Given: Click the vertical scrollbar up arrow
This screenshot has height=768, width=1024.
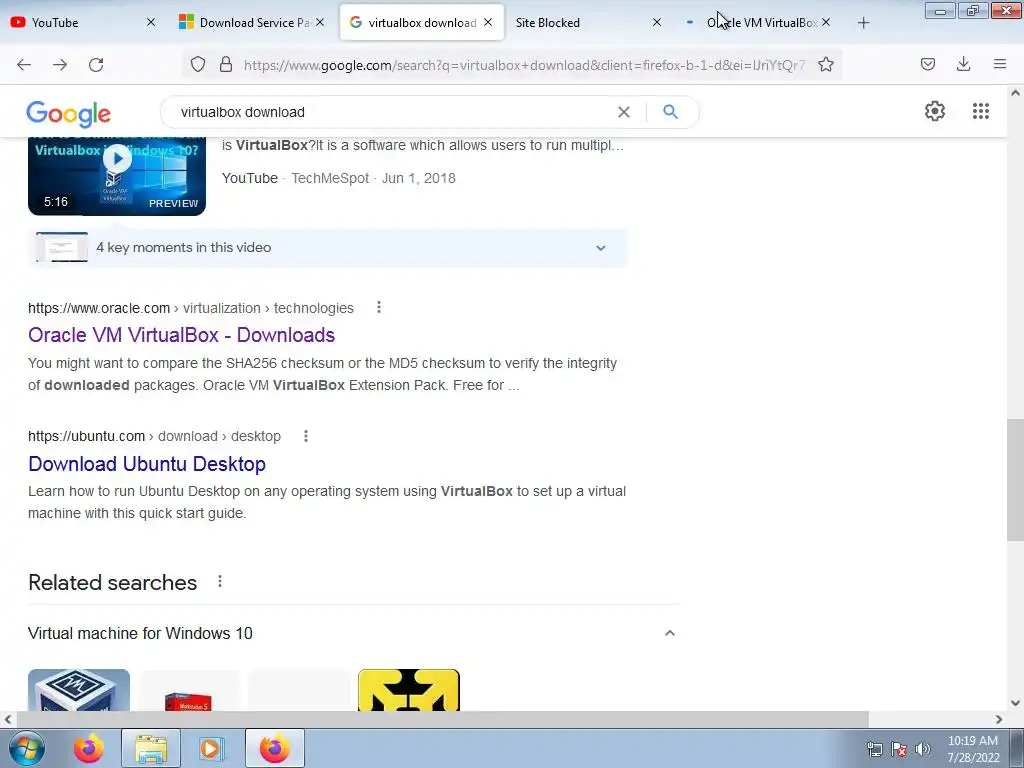Looking at the screenshot, I should click(1015, 93).
